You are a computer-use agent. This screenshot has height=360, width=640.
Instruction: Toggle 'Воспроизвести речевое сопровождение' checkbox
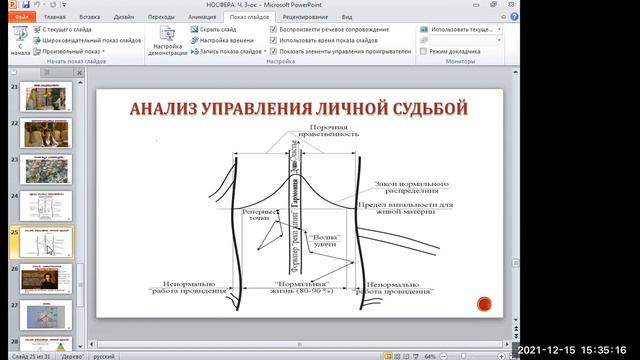click(273, 29)
